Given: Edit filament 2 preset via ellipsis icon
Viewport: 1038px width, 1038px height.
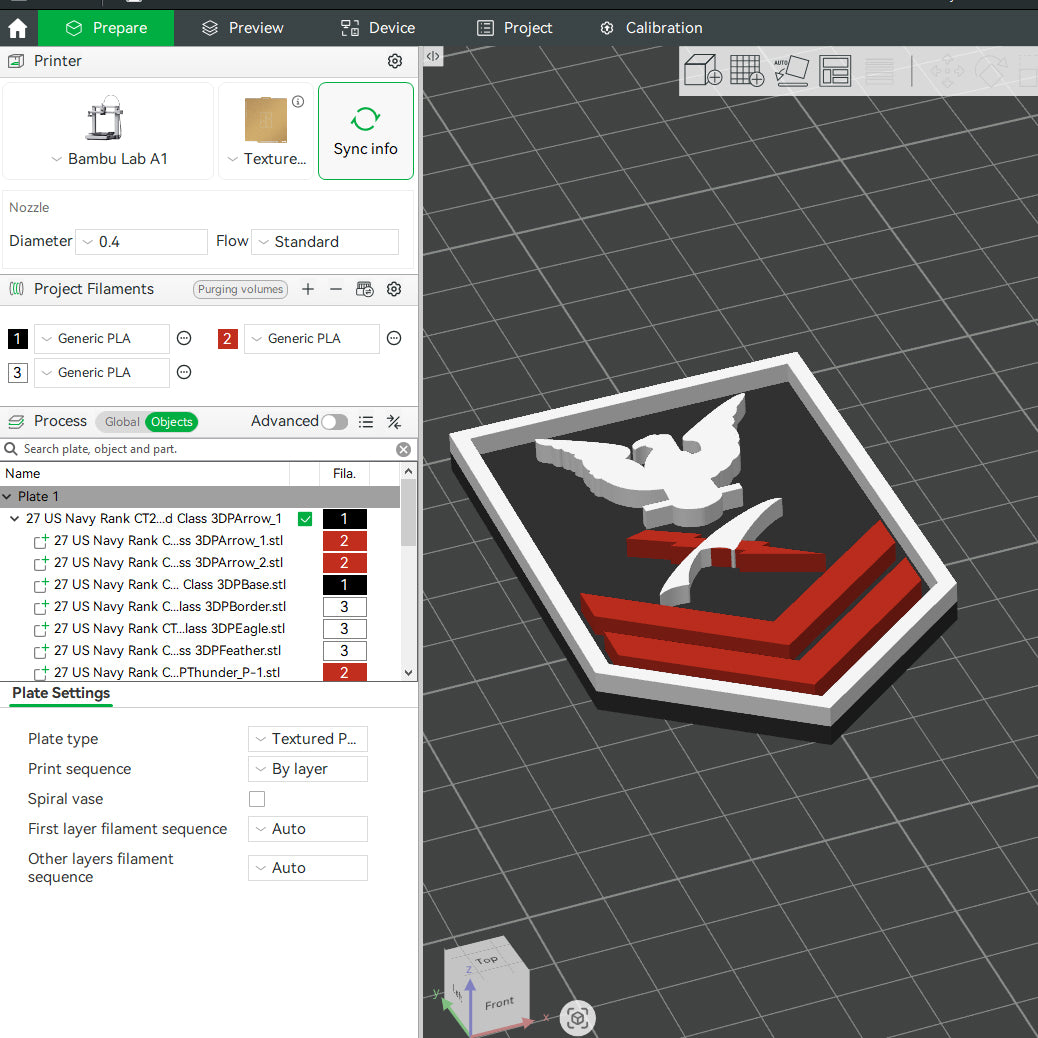Looking at the screenshot, I should coord(394,338).
